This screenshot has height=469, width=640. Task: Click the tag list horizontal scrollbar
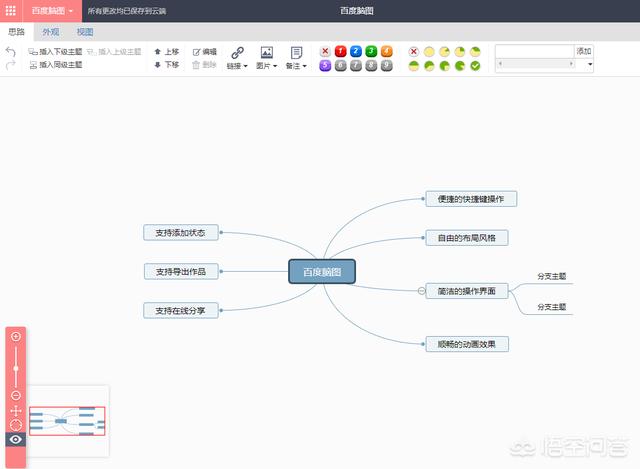536,64
